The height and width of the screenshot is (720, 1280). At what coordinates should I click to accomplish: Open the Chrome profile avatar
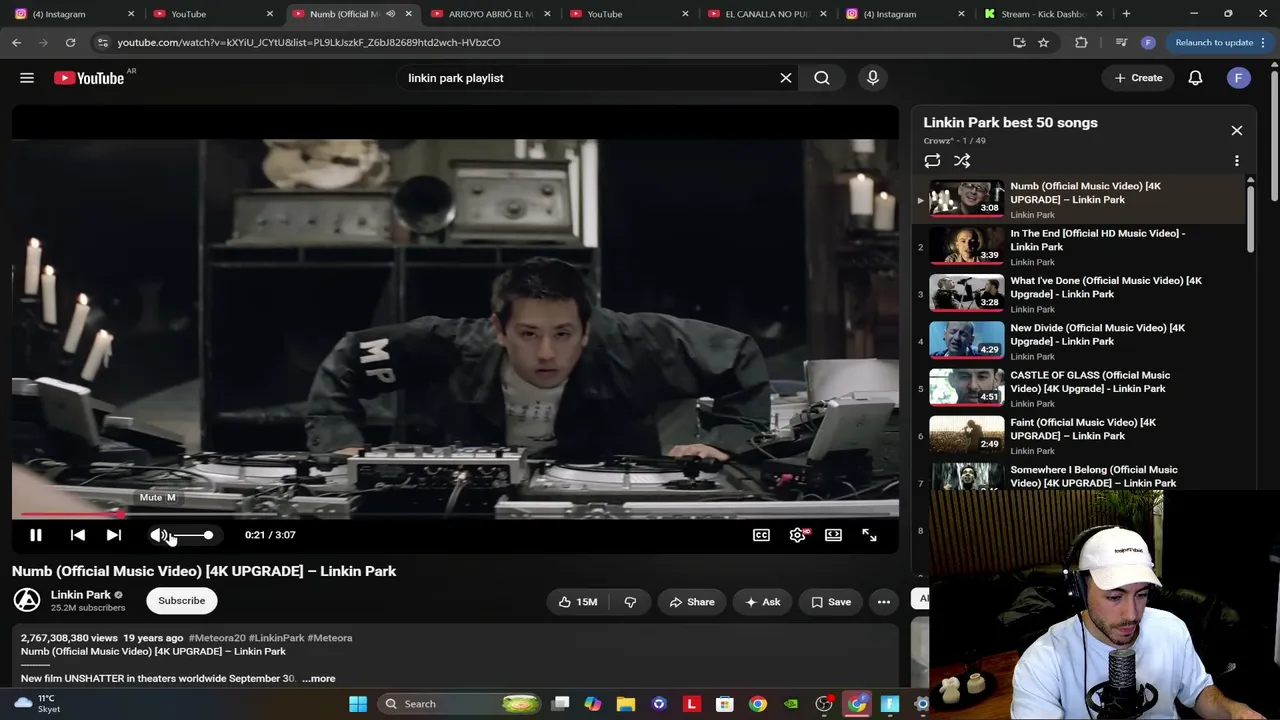[x=1148, y=42]
